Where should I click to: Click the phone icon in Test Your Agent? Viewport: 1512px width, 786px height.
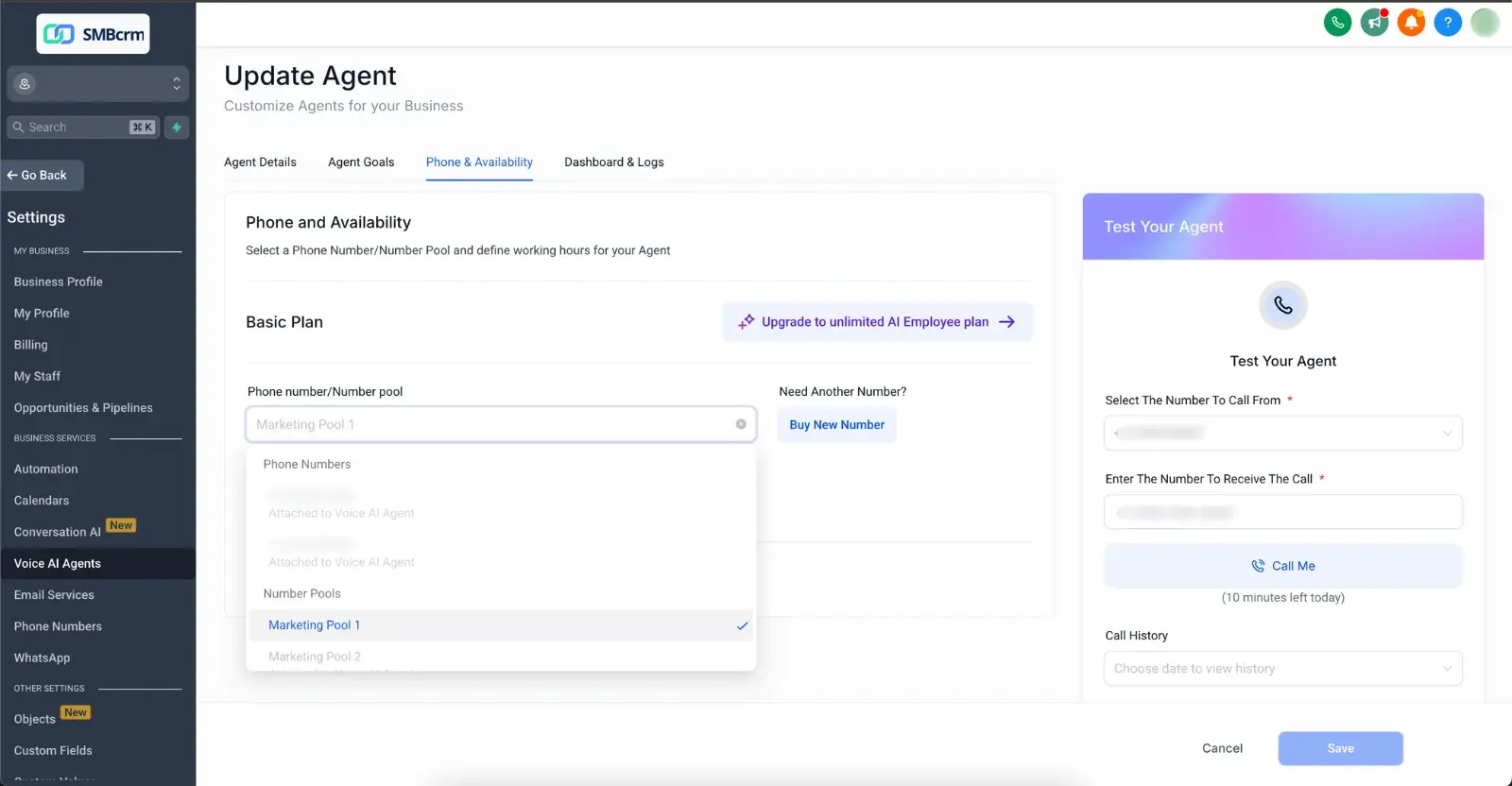1283,305
